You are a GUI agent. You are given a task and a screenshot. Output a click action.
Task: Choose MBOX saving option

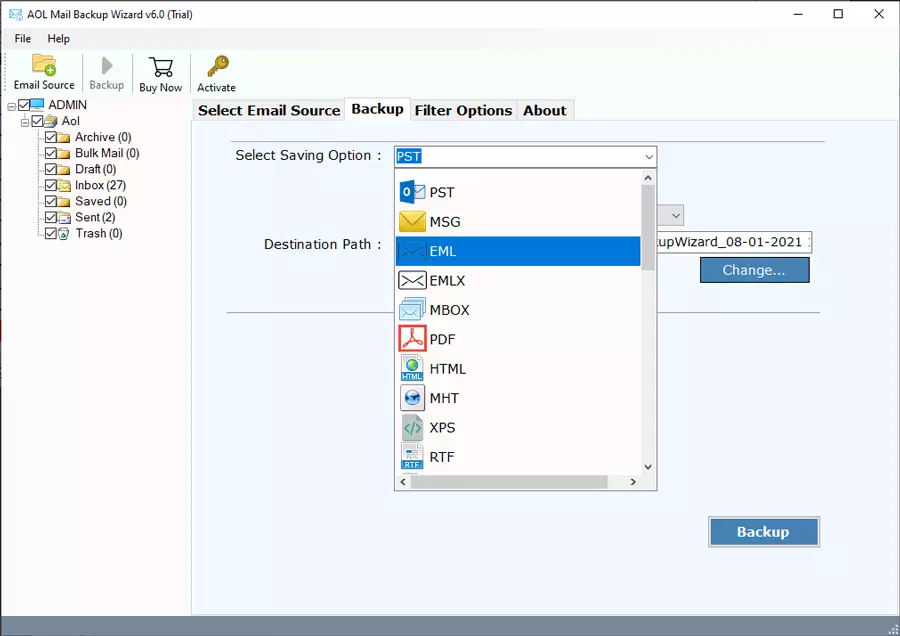(x=518, y=309)
